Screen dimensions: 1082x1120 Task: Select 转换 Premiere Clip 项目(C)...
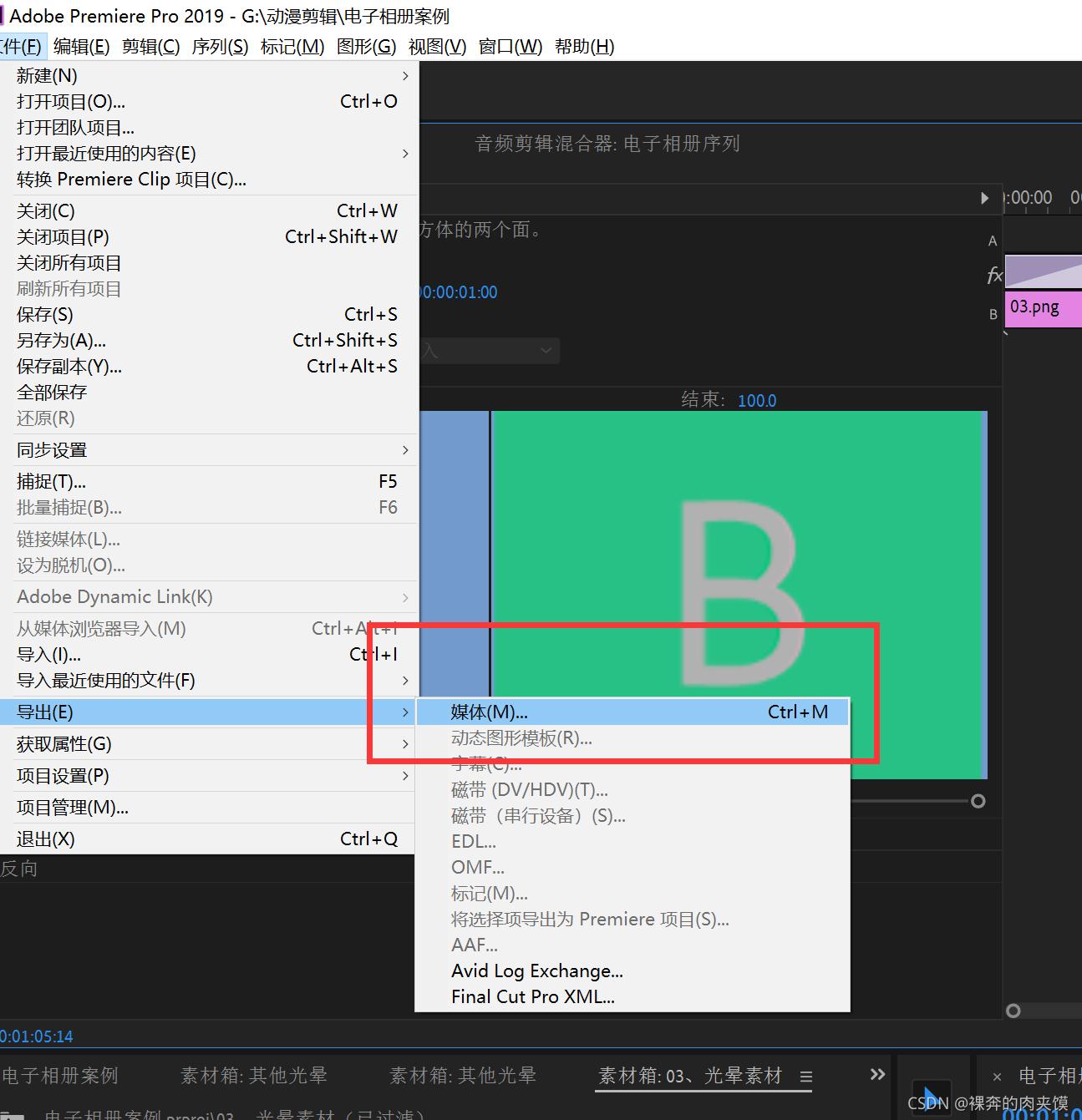click(208, 180)
